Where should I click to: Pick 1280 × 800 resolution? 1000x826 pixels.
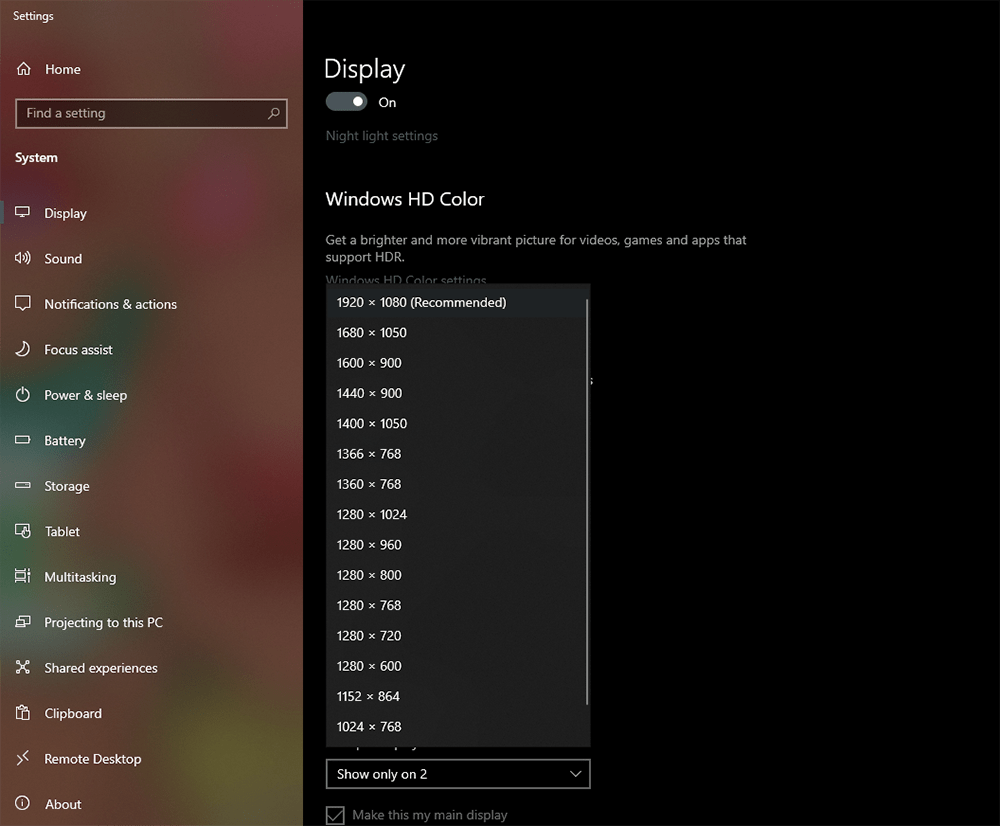(458, 575)
